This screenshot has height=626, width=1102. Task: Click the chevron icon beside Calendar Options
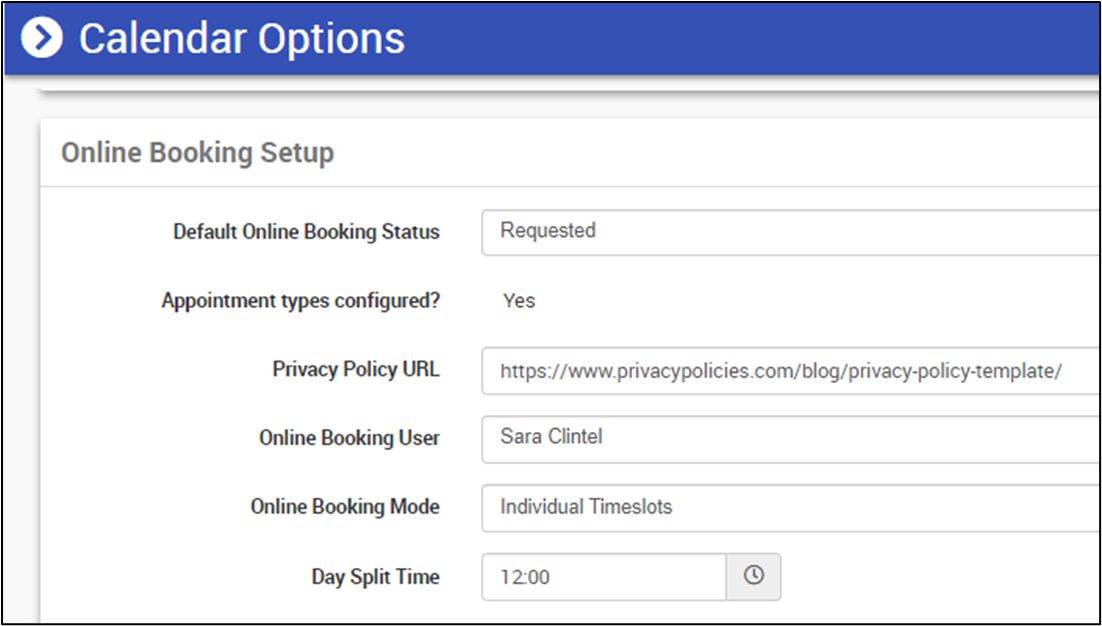[x=42, y=39]
